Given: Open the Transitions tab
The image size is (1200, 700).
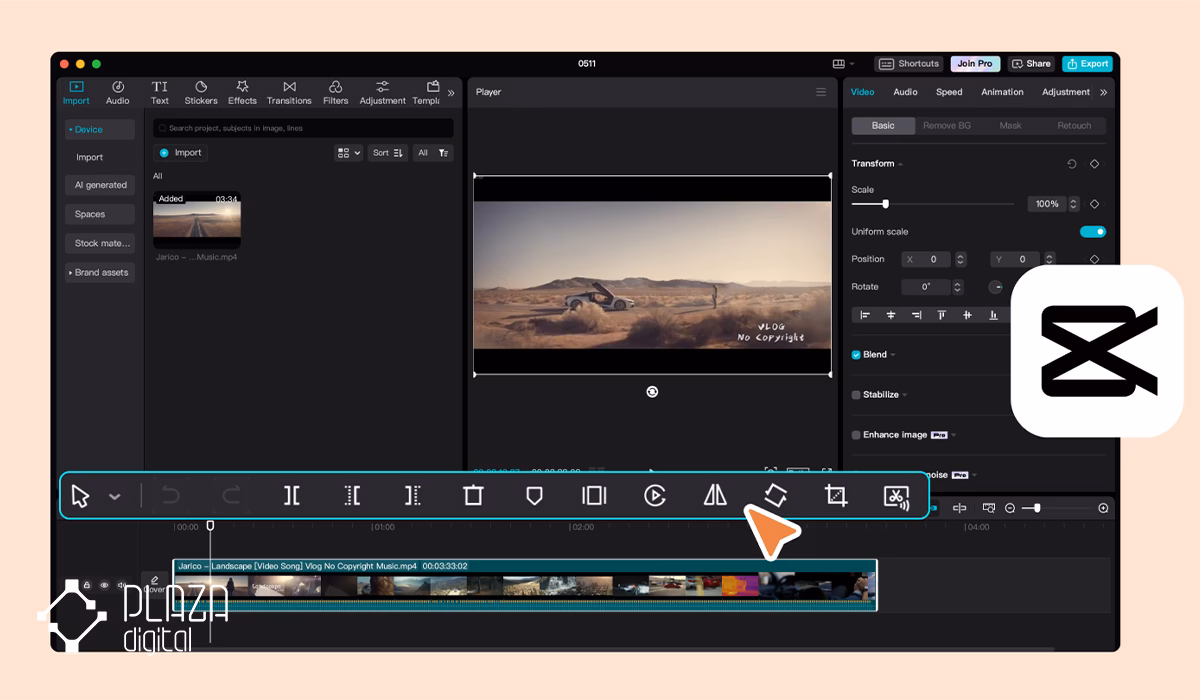Looking at the screenshot, I should point(289,93).
